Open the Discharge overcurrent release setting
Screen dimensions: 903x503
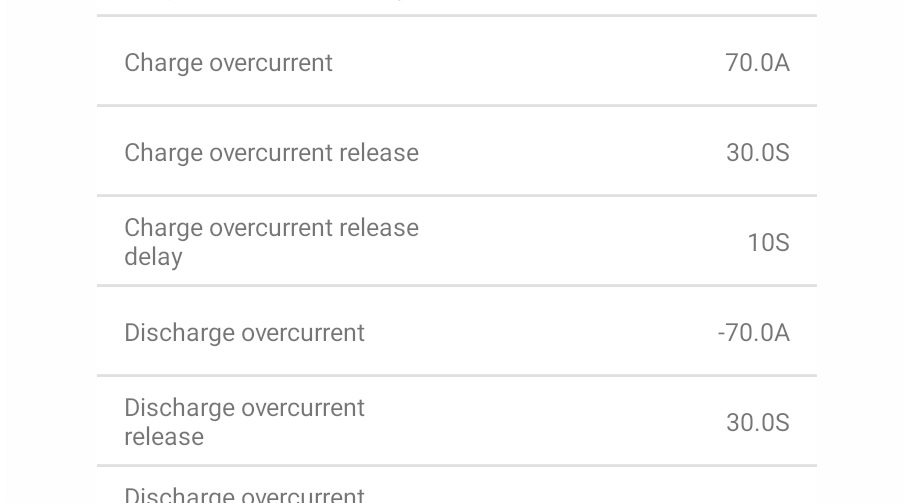point(456,422)
